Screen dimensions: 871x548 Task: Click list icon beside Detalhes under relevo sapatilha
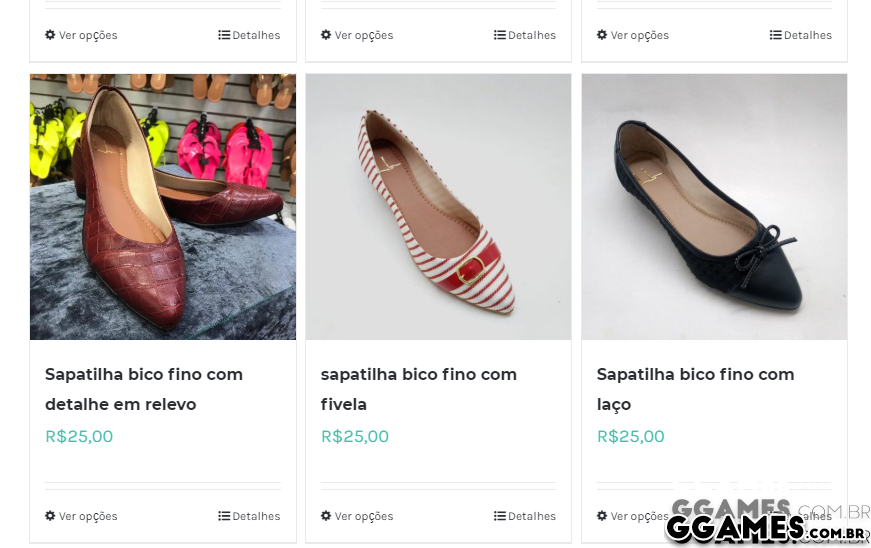click(224, 516)
